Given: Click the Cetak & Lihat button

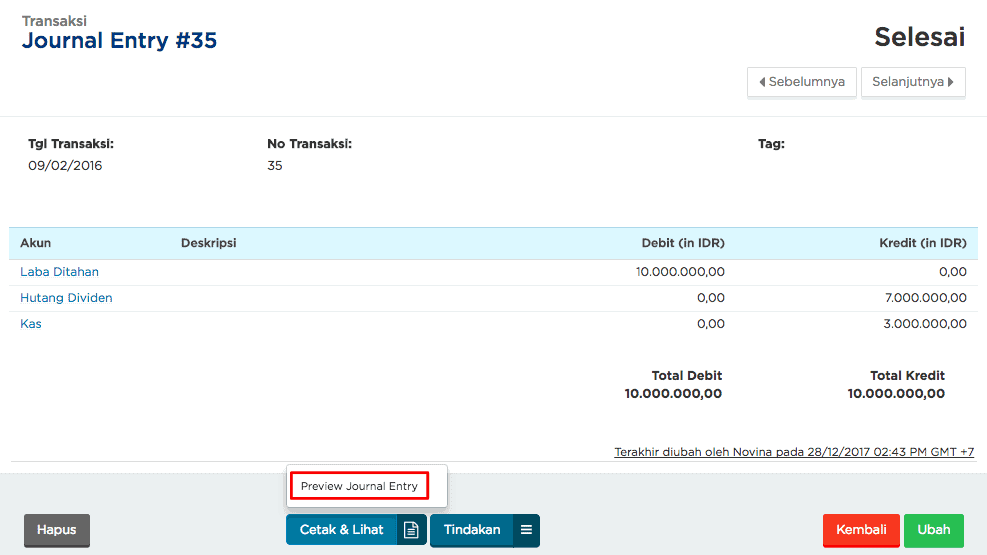Looking at the screenshot, I should tap(341, 530).
